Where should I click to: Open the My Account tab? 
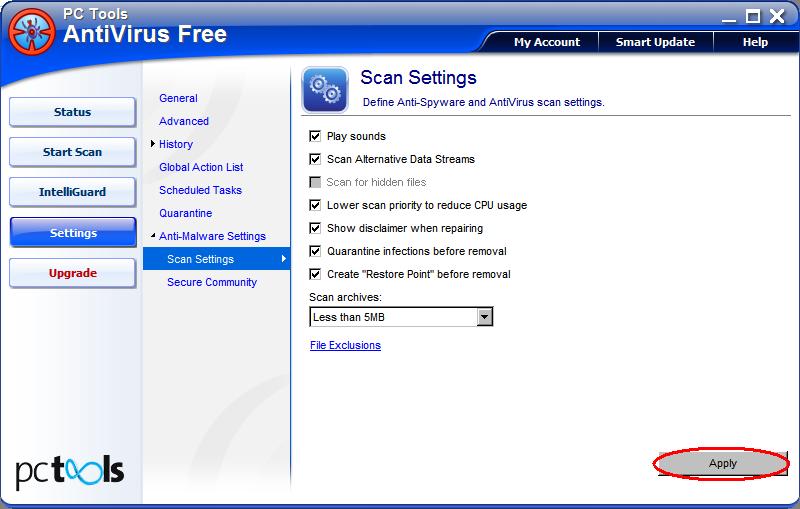pyautogui.click(x=546, y=42)
